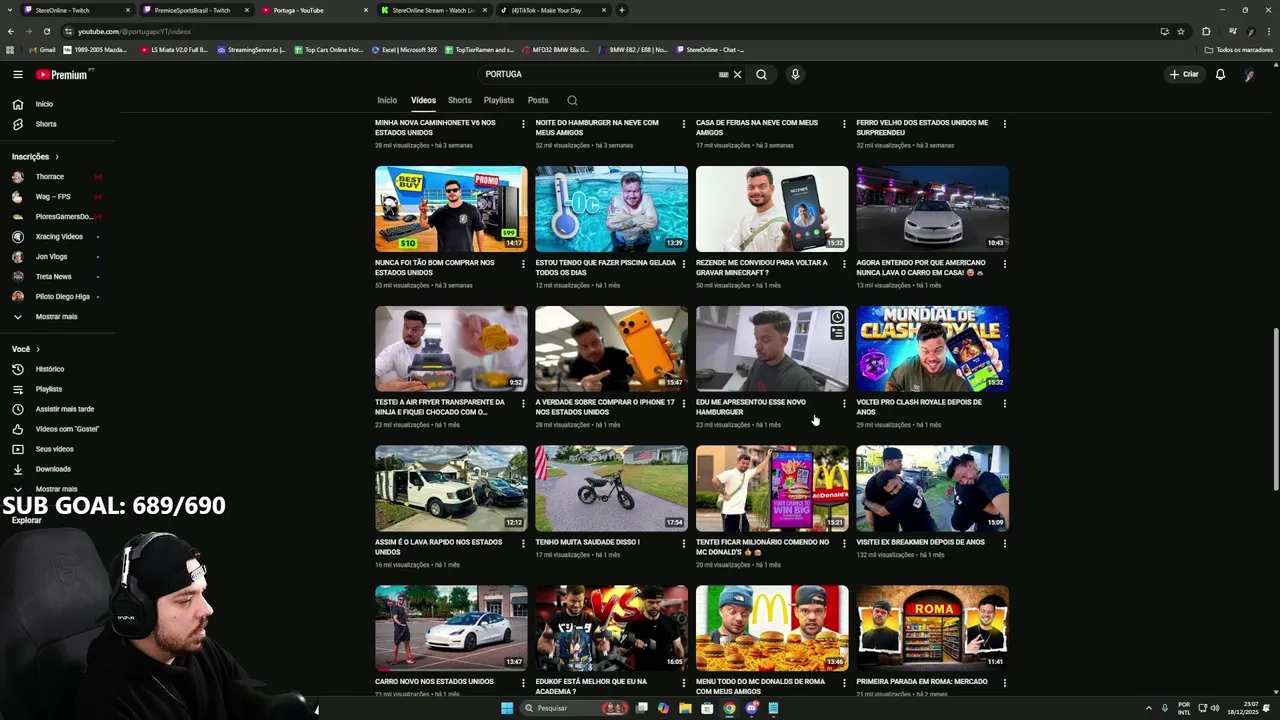This screenshot has width=1280, height=720.
Task: Open Chrome extensions puzzle icon
Action: (1206, 31)
